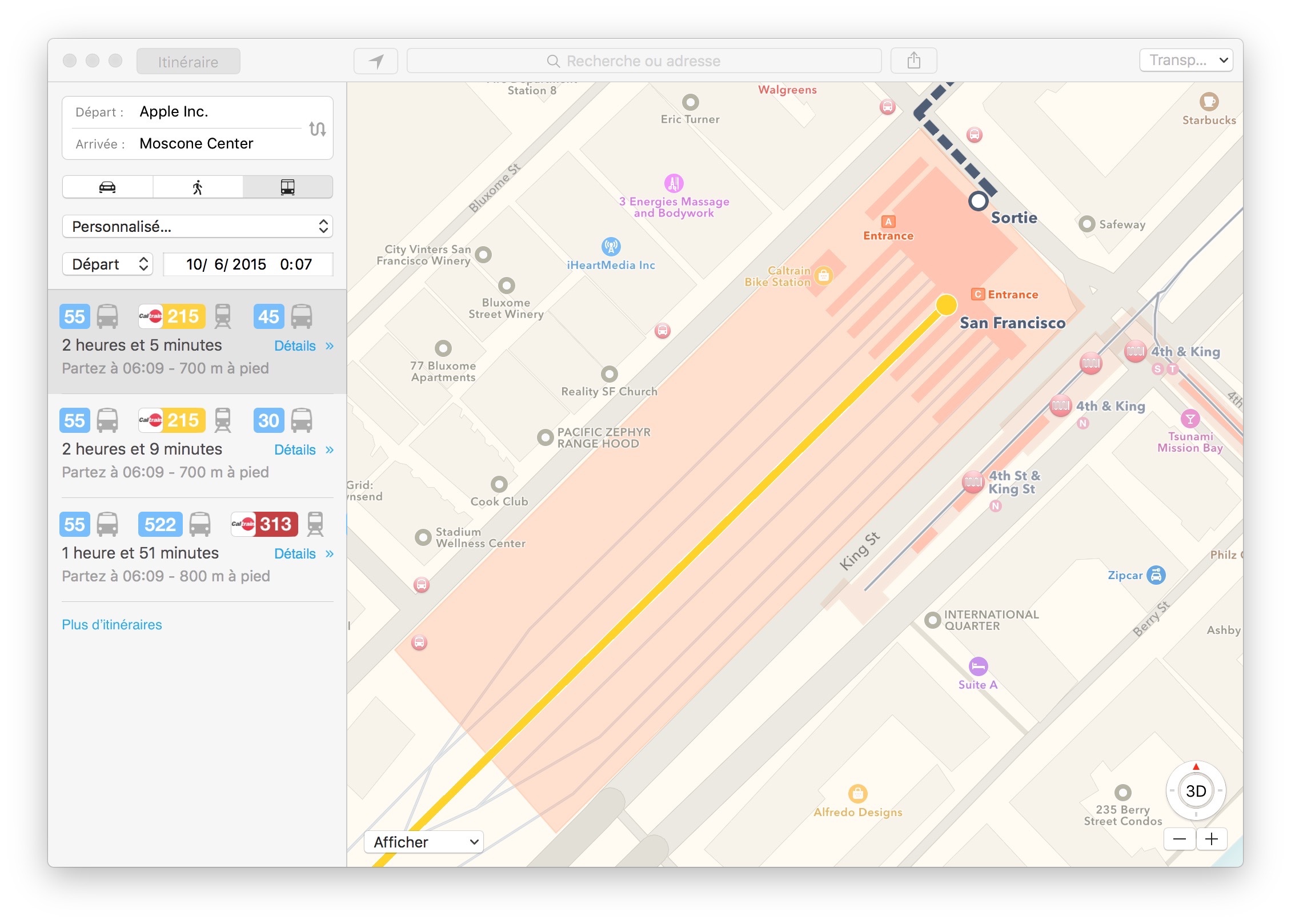This screenshot has width=1291, height=924.
Task: Toggle the Itinéraire directions panel button
Action: point(189,61)
